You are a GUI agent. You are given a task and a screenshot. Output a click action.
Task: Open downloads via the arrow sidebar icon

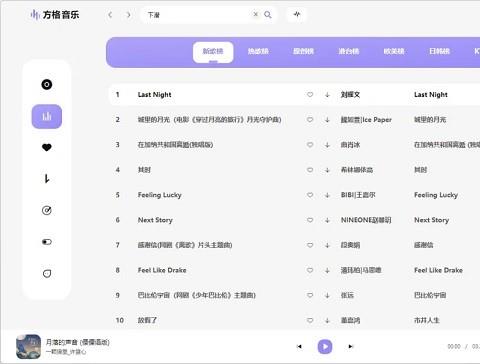[47, 179]
